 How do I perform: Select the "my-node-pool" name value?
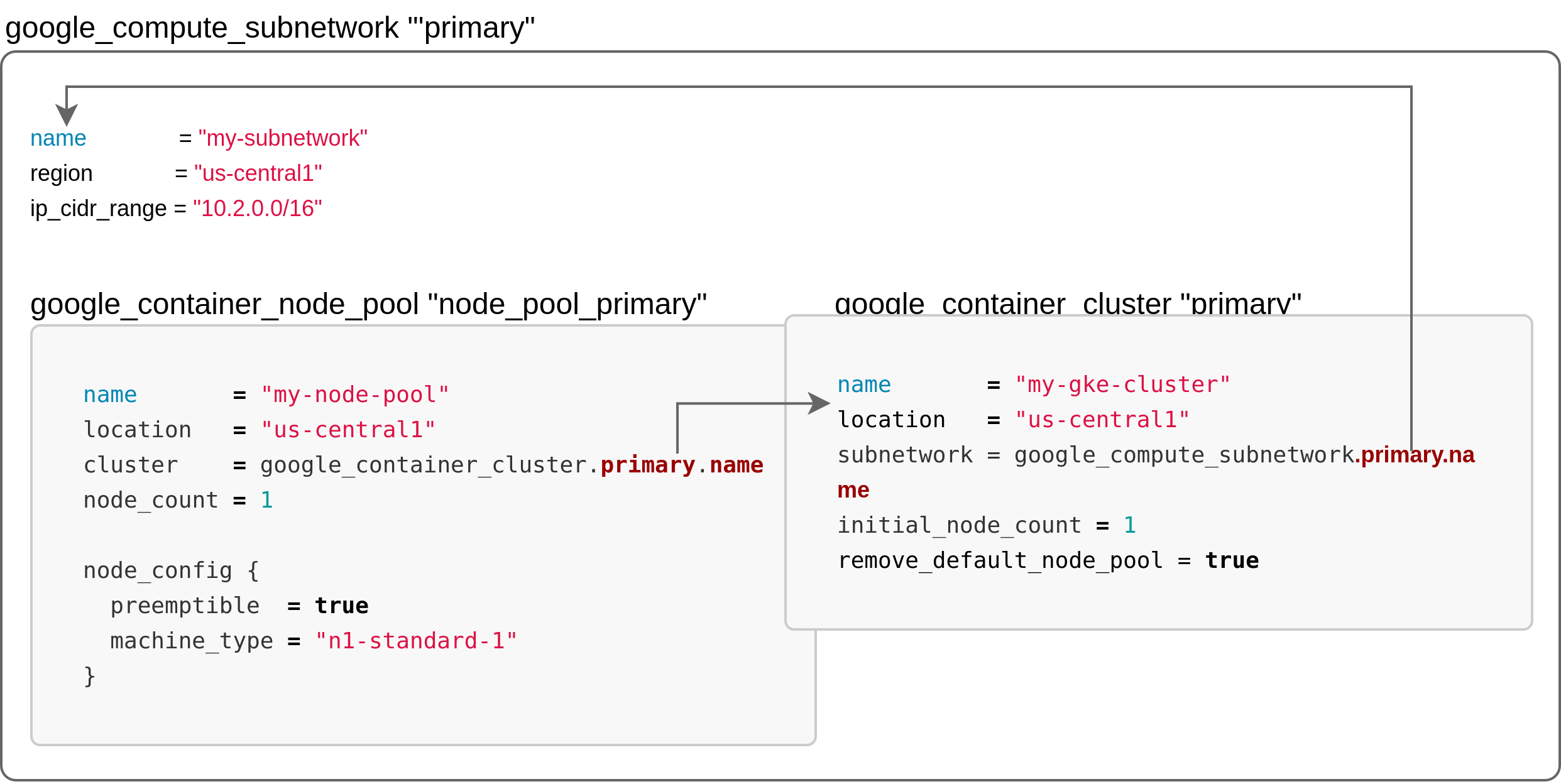click(x=355, y=395)
